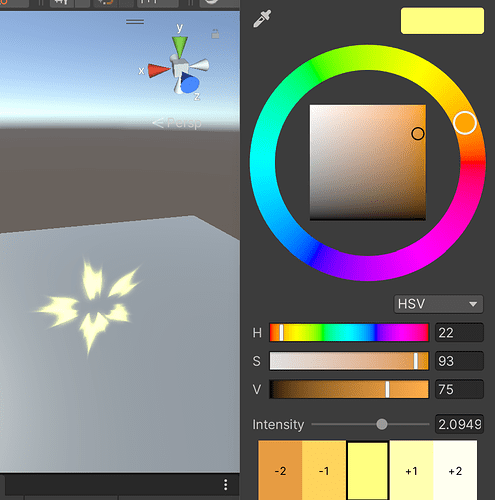The height and width of the screenshot is (500, 495).
Task: Toggle the scene gizmo rotation lock icon
Action: pyautogui.click(x=215, y=34)
